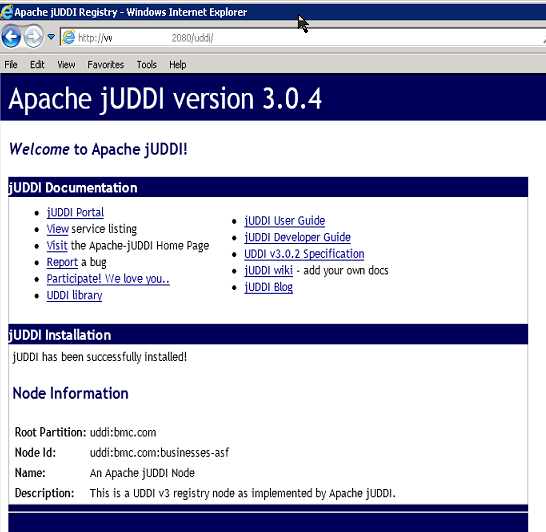Open the recent pages dropdown arrow
Viewport: 546px width, 532px height.
click(51, 36)
